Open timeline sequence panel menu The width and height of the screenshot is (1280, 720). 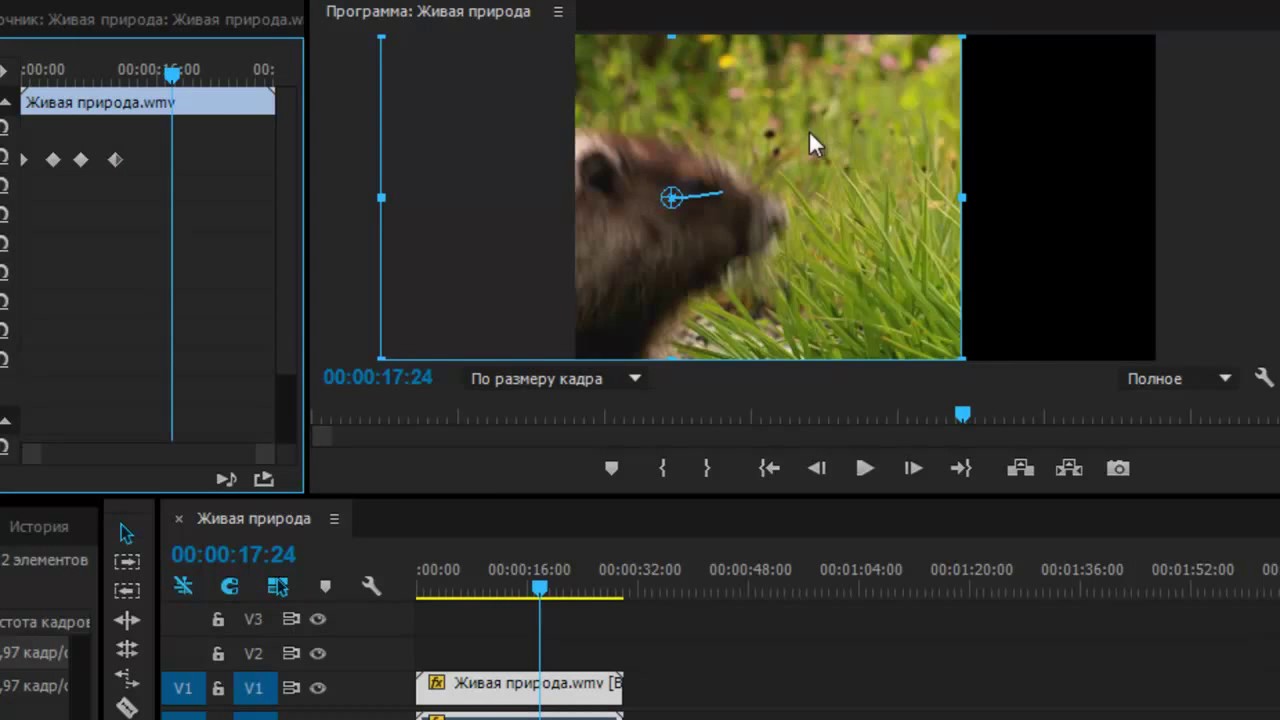[x=334, y=518]
